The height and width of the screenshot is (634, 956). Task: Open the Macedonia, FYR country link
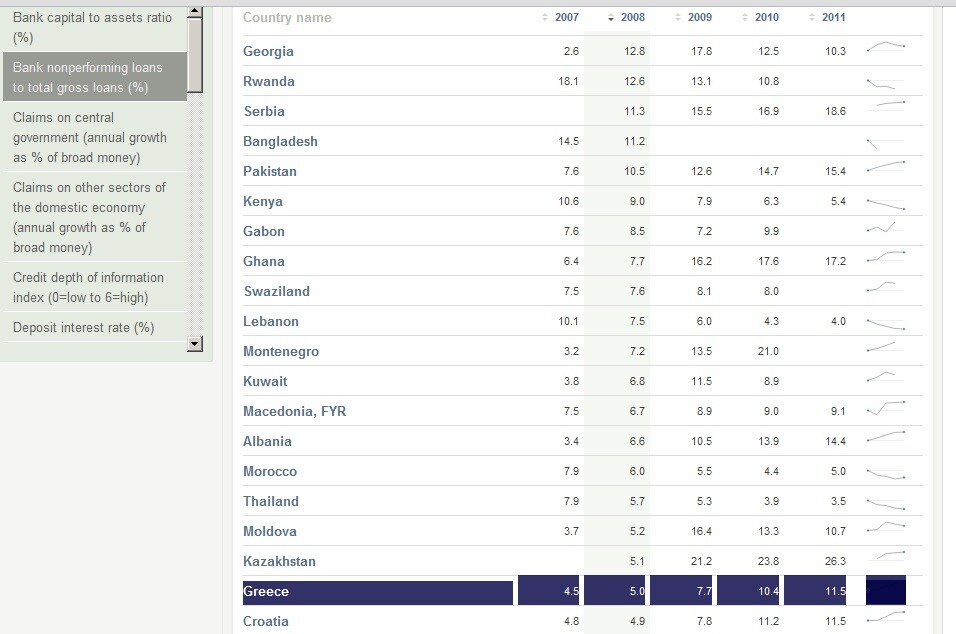tap(294, 411)
